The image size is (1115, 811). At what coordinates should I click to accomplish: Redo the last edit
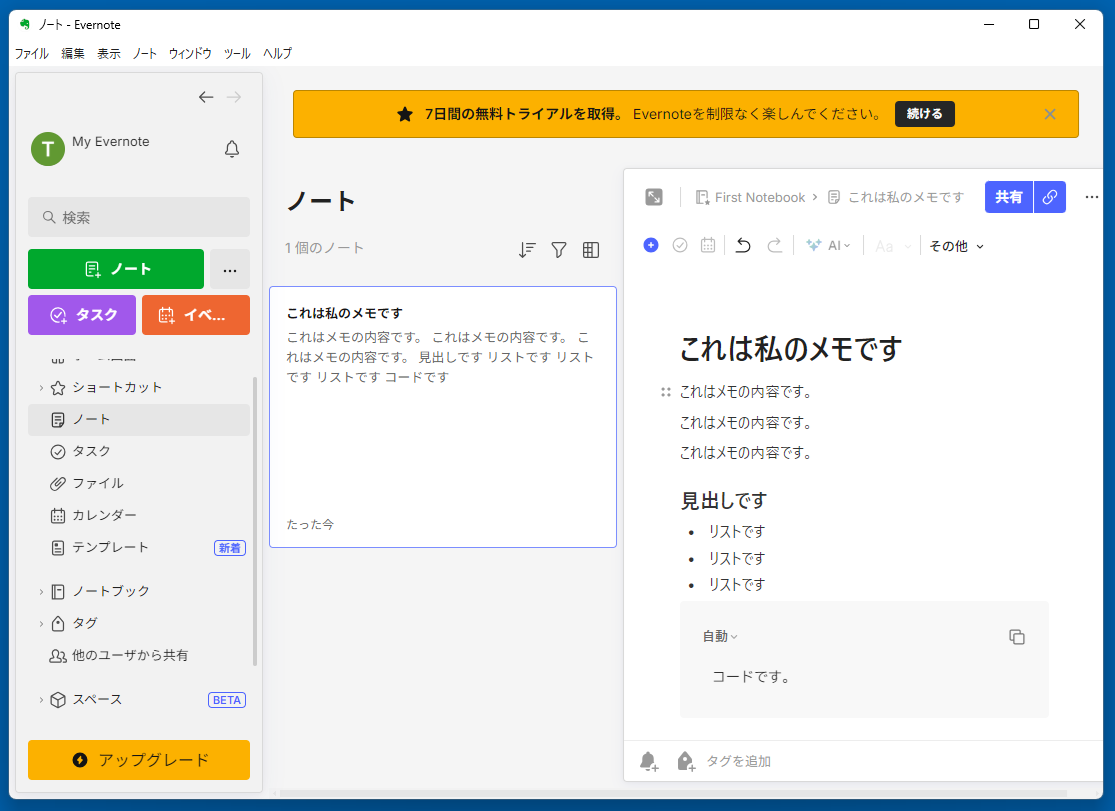774,245
